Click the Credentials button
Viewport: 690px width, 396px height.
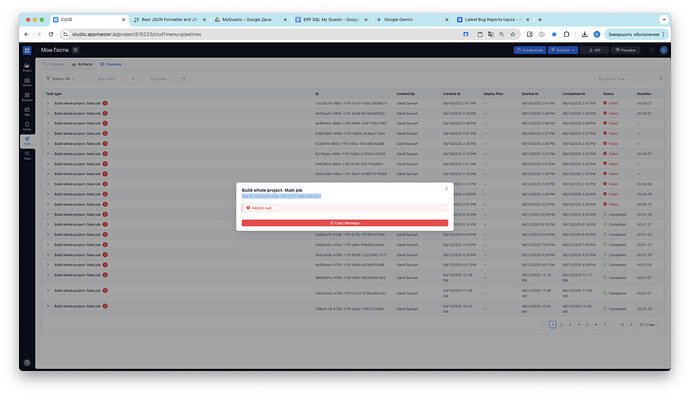pos(530,50)
